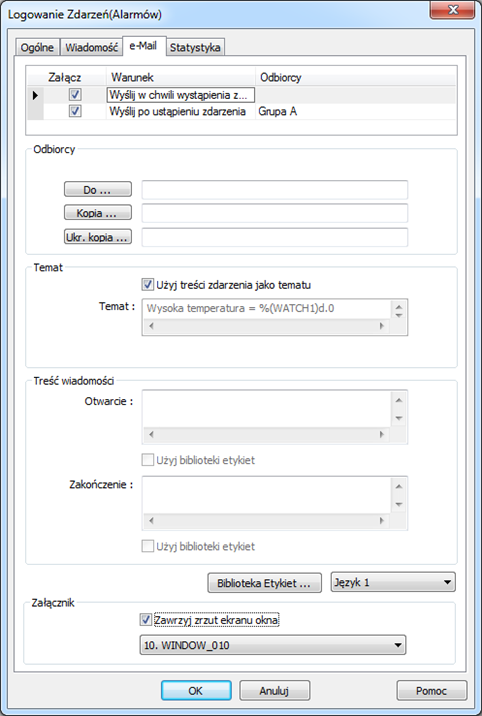Click Otwarcie field scroll up arrow
This screenshot has height=716, width=482.
coord(399,400)
